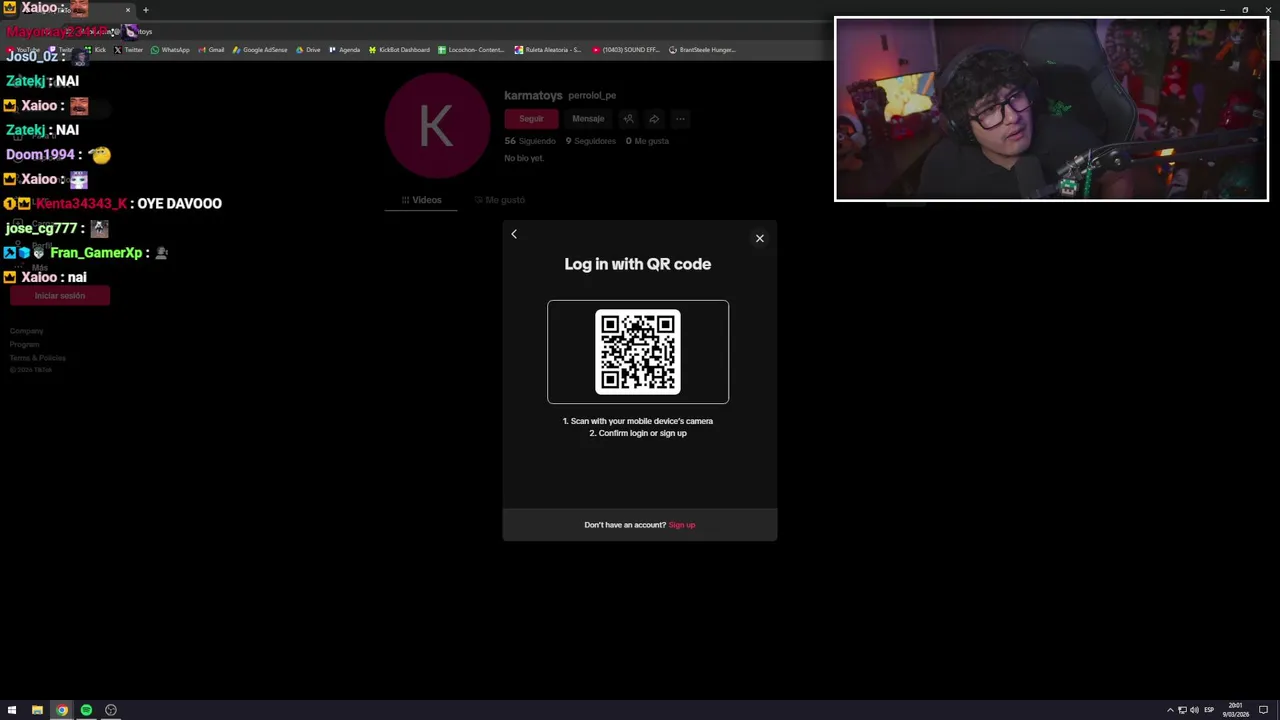1280x720 pixels.
Task: Click the 9 Seguidores count
Action: (591, 141)
